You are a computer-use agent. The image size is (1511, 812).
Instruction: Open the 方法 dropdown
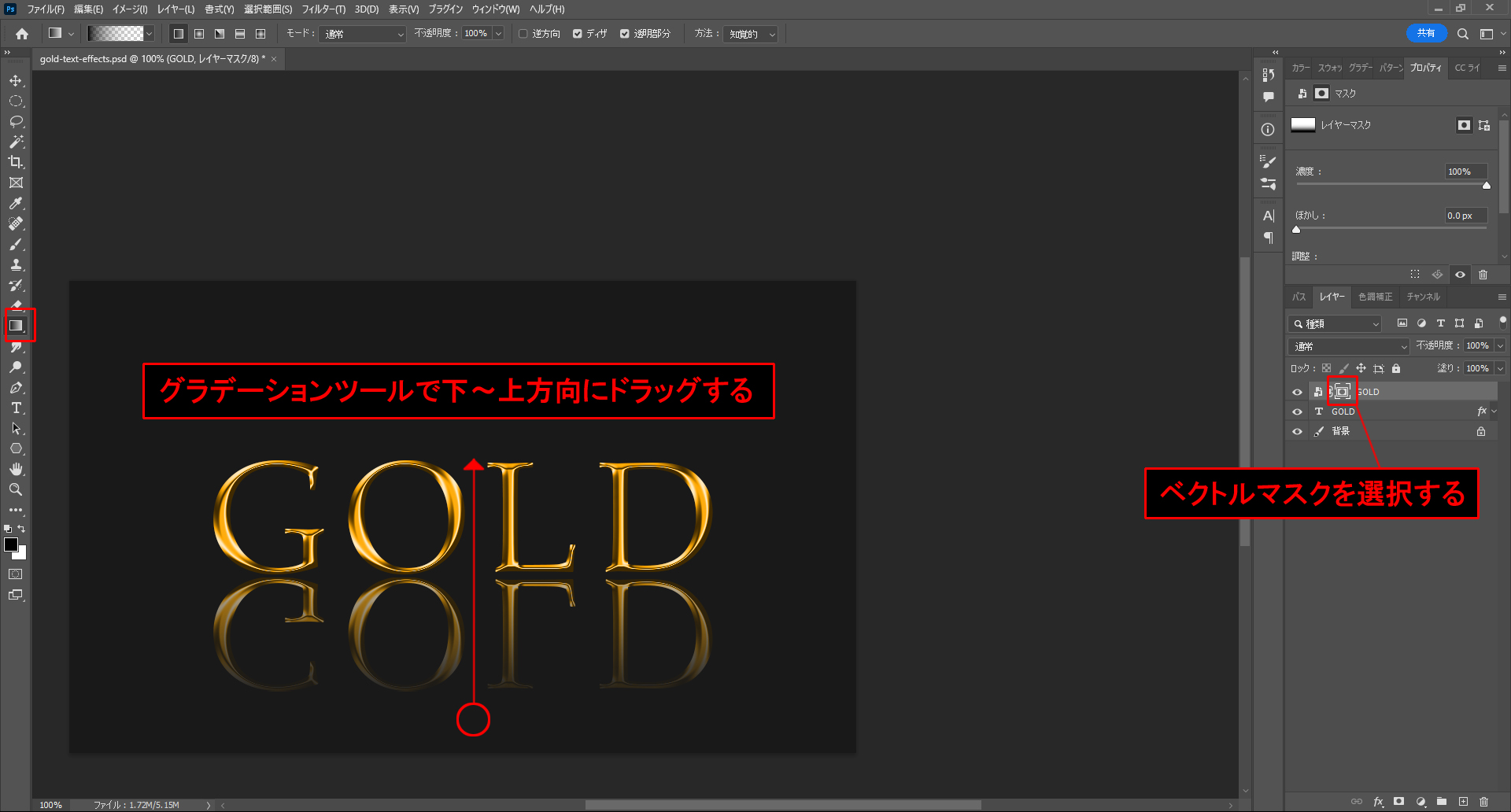751,34
